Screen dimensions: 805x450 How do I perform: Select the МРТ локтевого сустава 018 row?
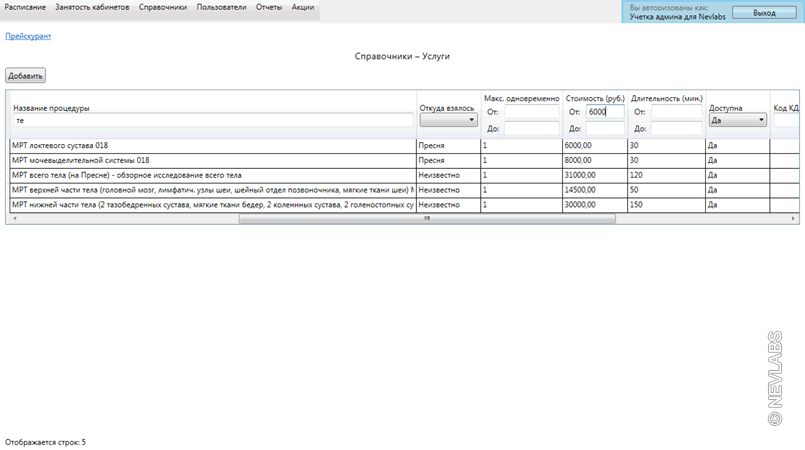(212, 145)
